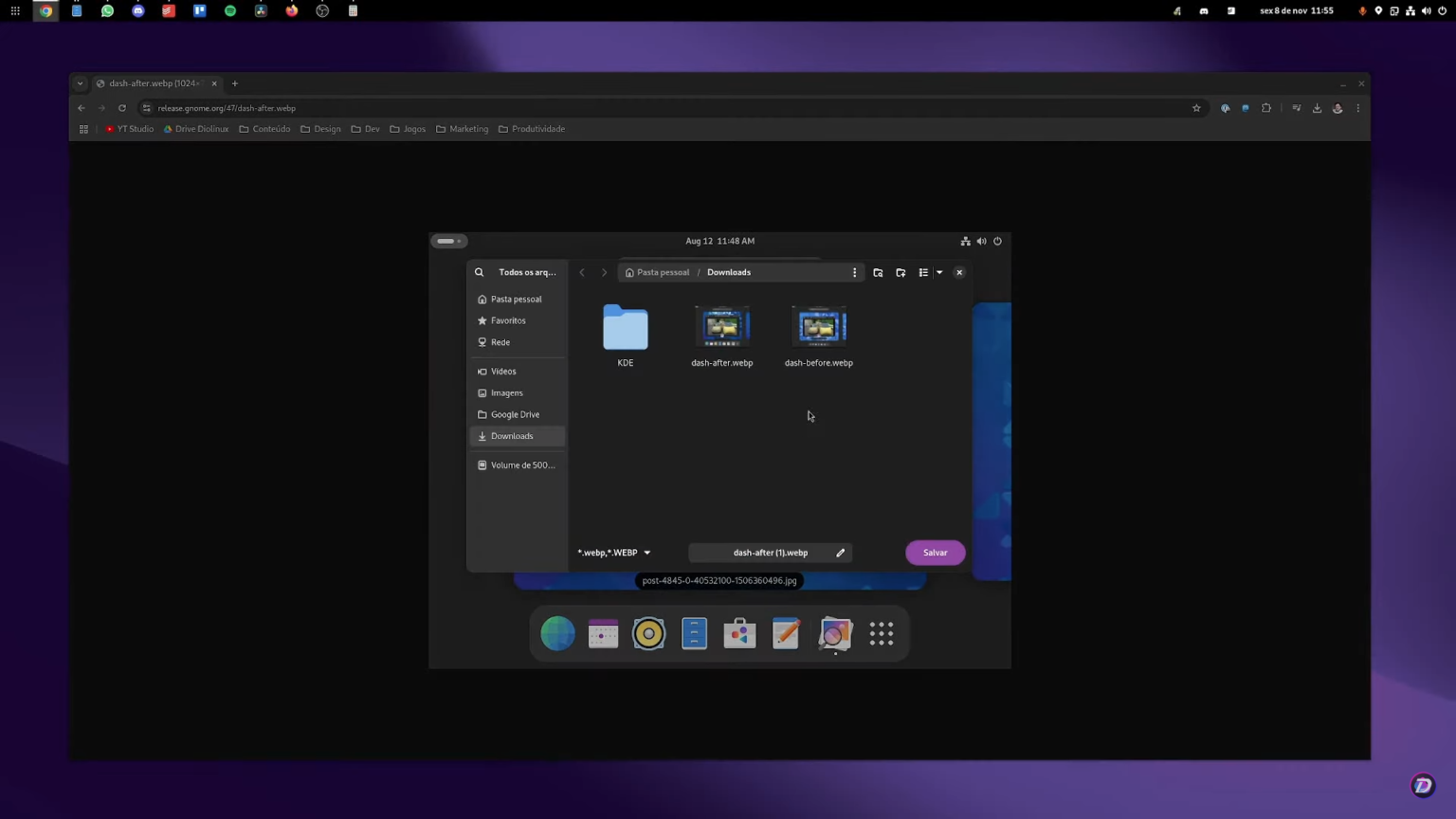Viewport: 1456px width, 819px height.
Task: Open the file chooser's three-dot menu
Action: 854,272
